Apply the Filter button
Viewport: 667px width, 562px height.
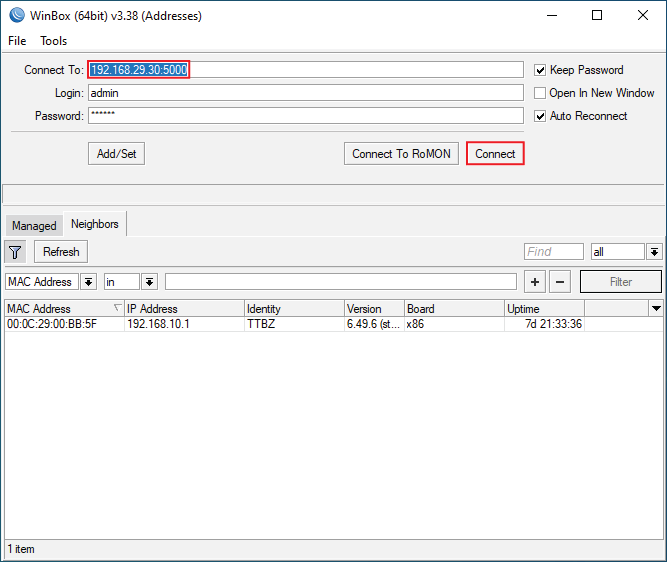621,282
